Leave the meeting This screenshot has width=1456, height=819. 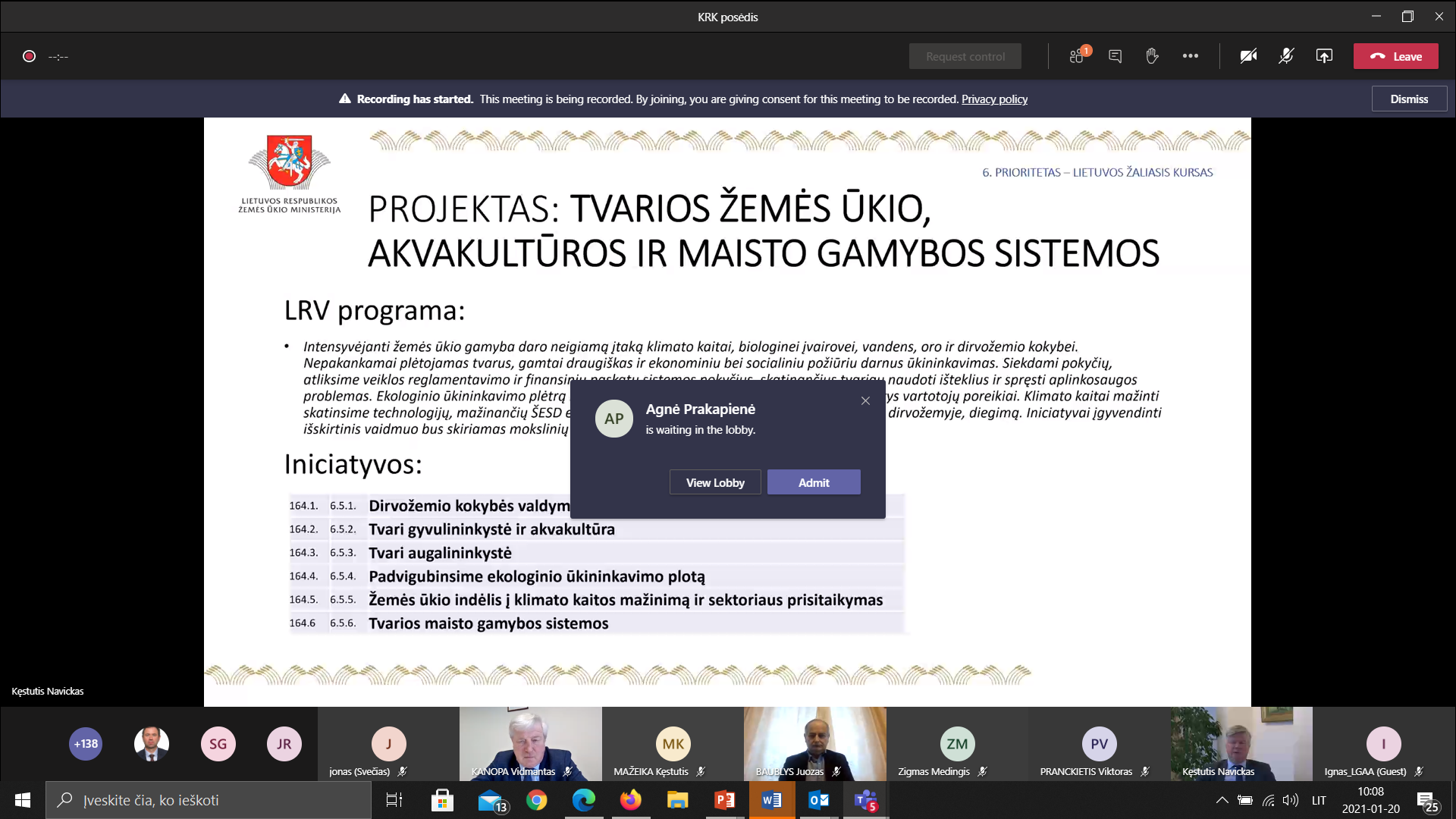[x=1395, y=56]
